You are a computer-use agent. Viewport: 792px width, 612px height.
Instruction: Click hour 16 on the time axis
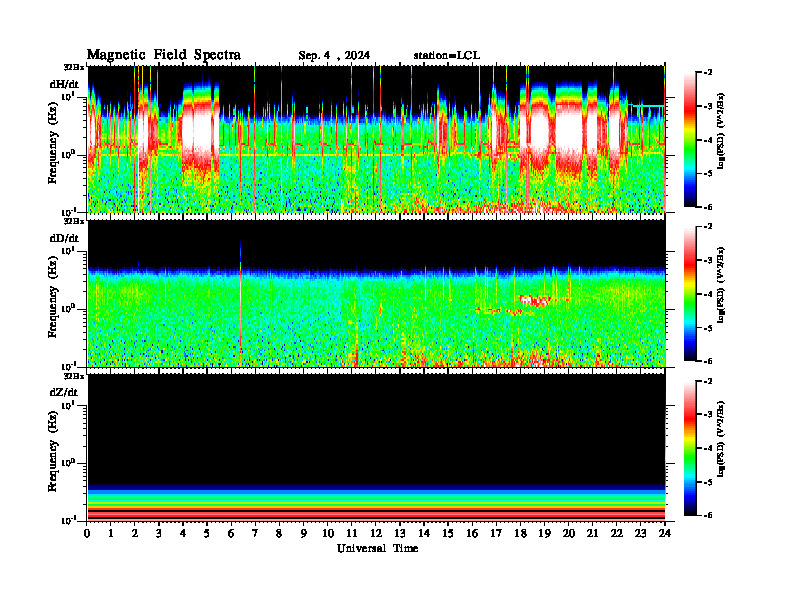click(472, 533)
